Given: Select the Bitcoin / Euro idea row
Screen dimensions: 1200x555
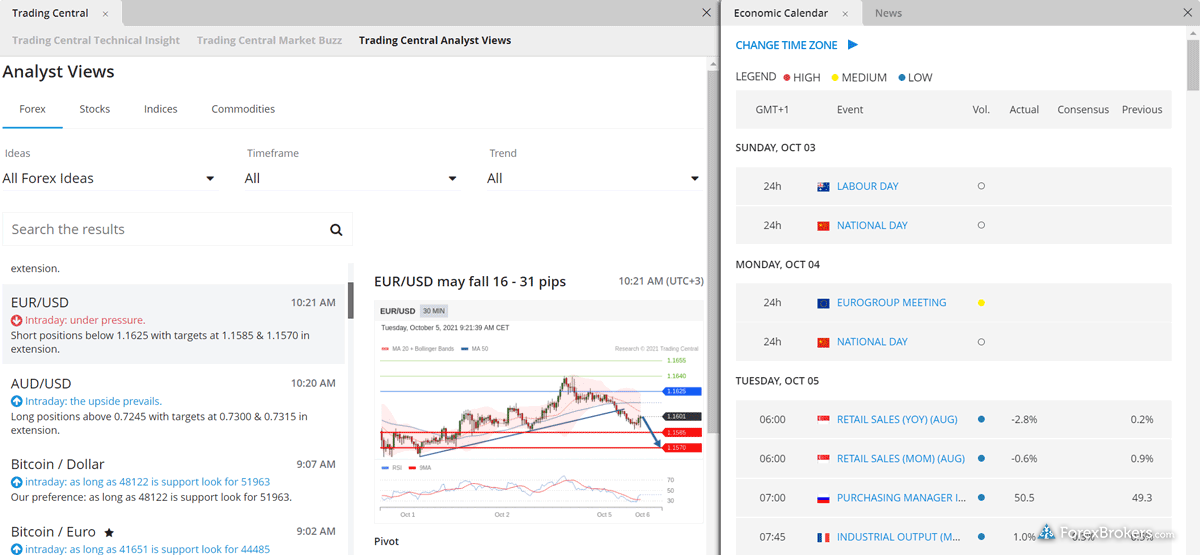Looking at the screenshot, I should [x=174, y=538].
